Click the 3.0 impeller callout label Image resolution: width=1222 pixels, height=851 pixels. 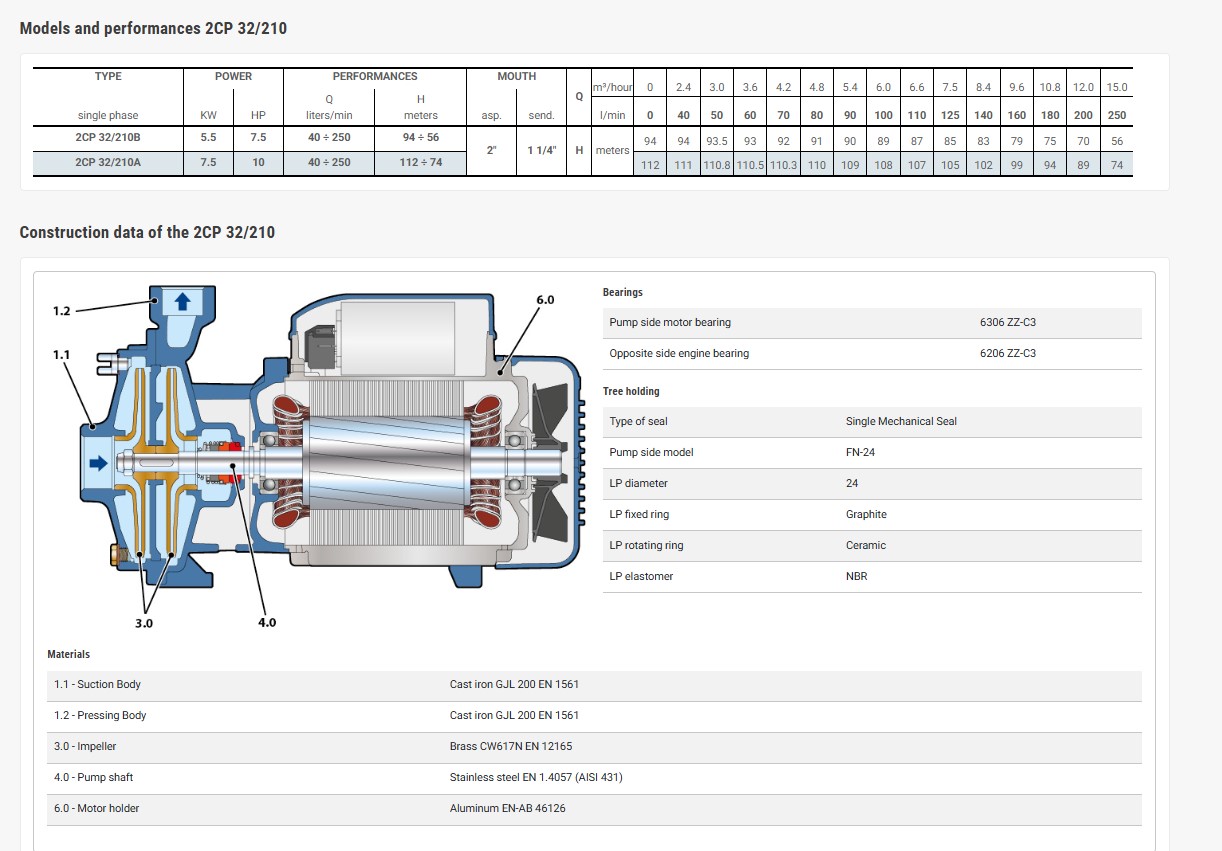144,622
